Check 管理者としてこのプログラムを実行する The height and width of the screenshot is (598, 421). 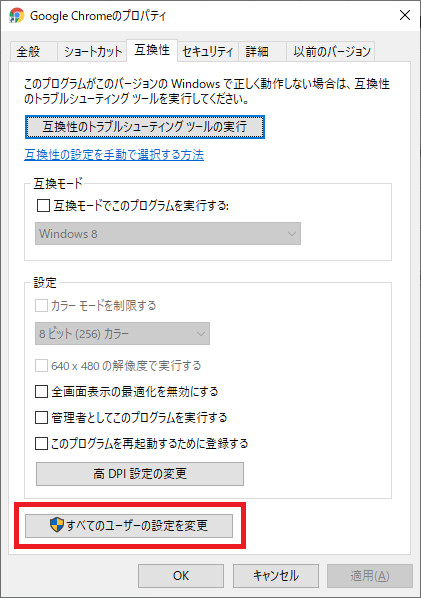click(x=42, y=418)
